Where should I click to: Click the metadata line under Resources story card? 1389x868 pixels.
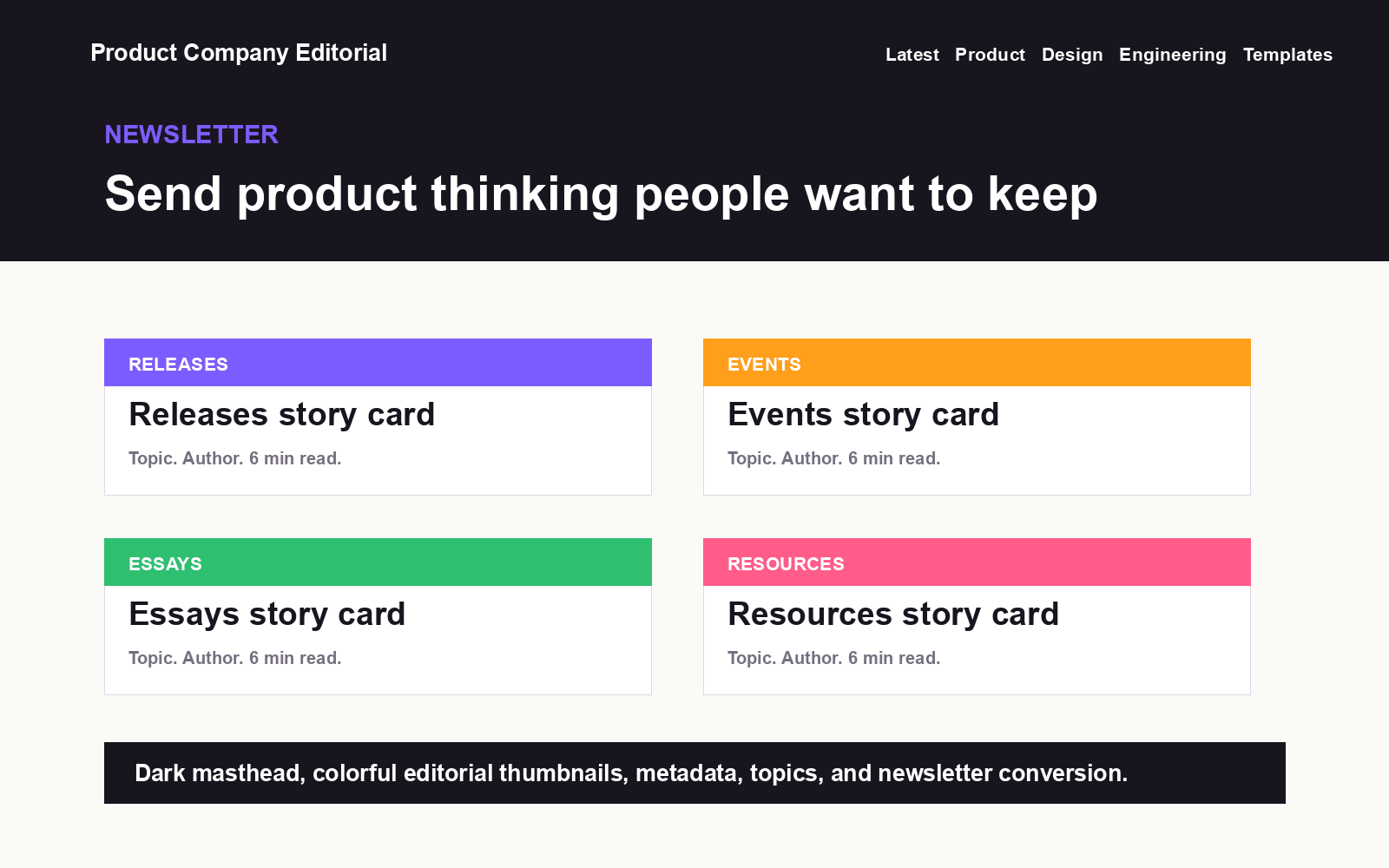(834, 658)
